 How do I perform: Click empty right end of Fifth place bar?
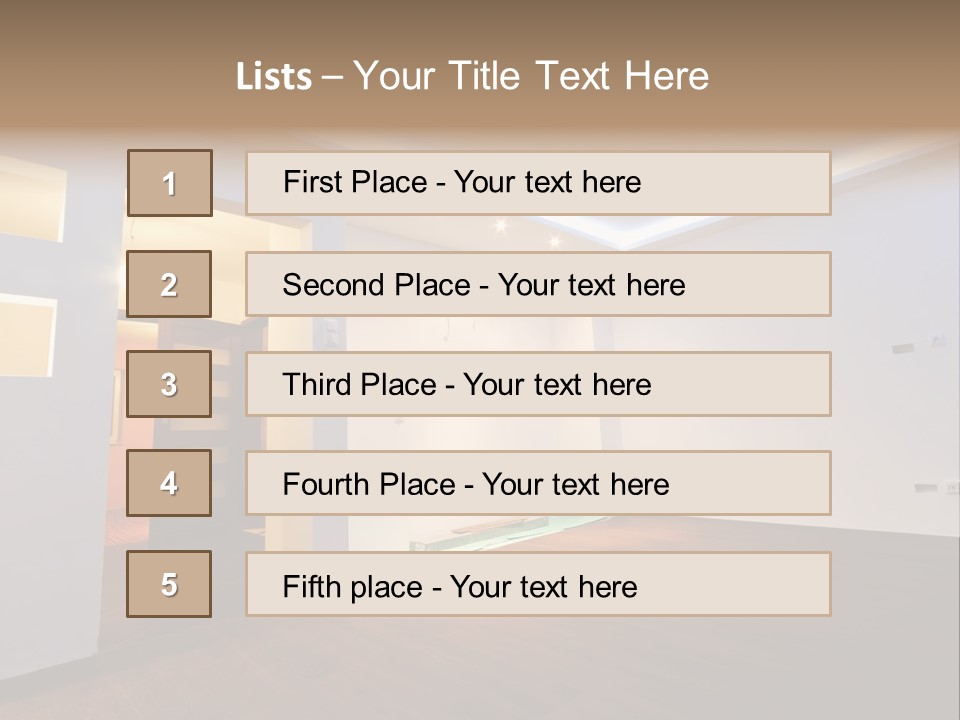pos(735,584)
